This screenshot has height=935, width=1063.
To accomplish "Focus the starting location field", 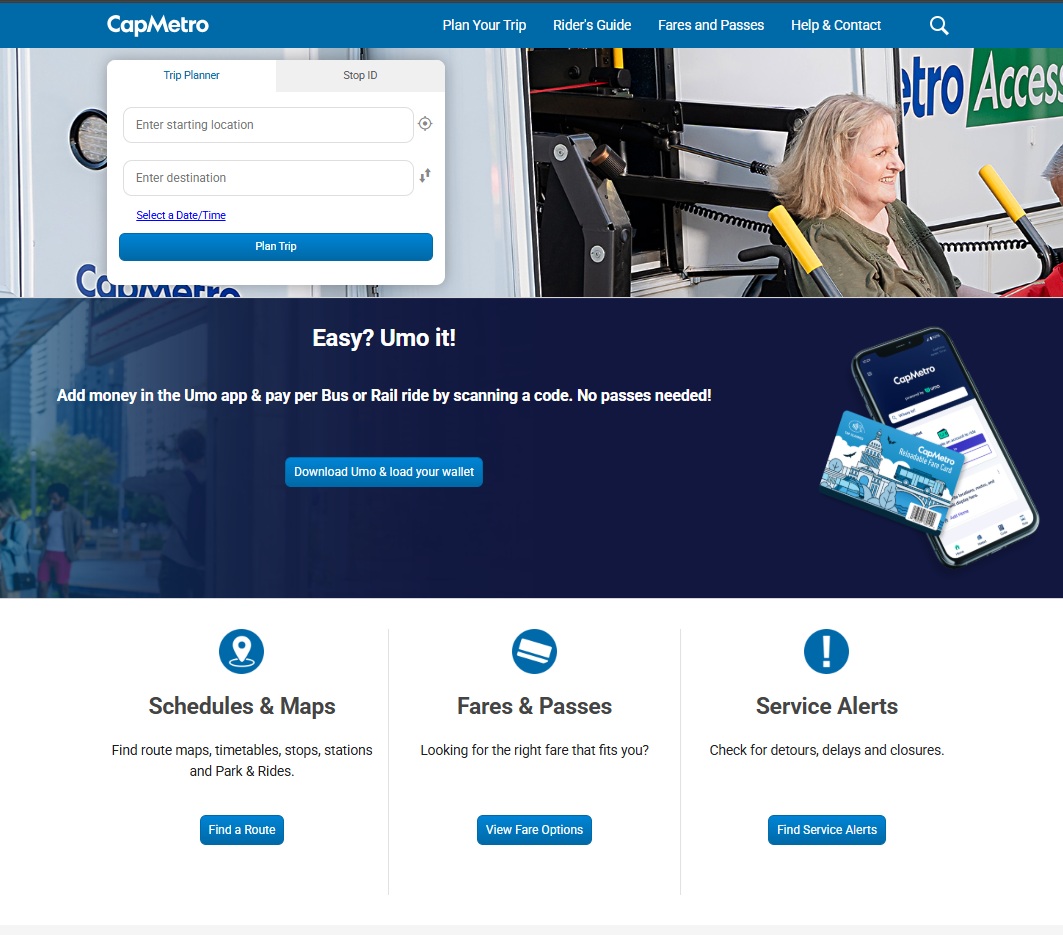I will point(268,125).
